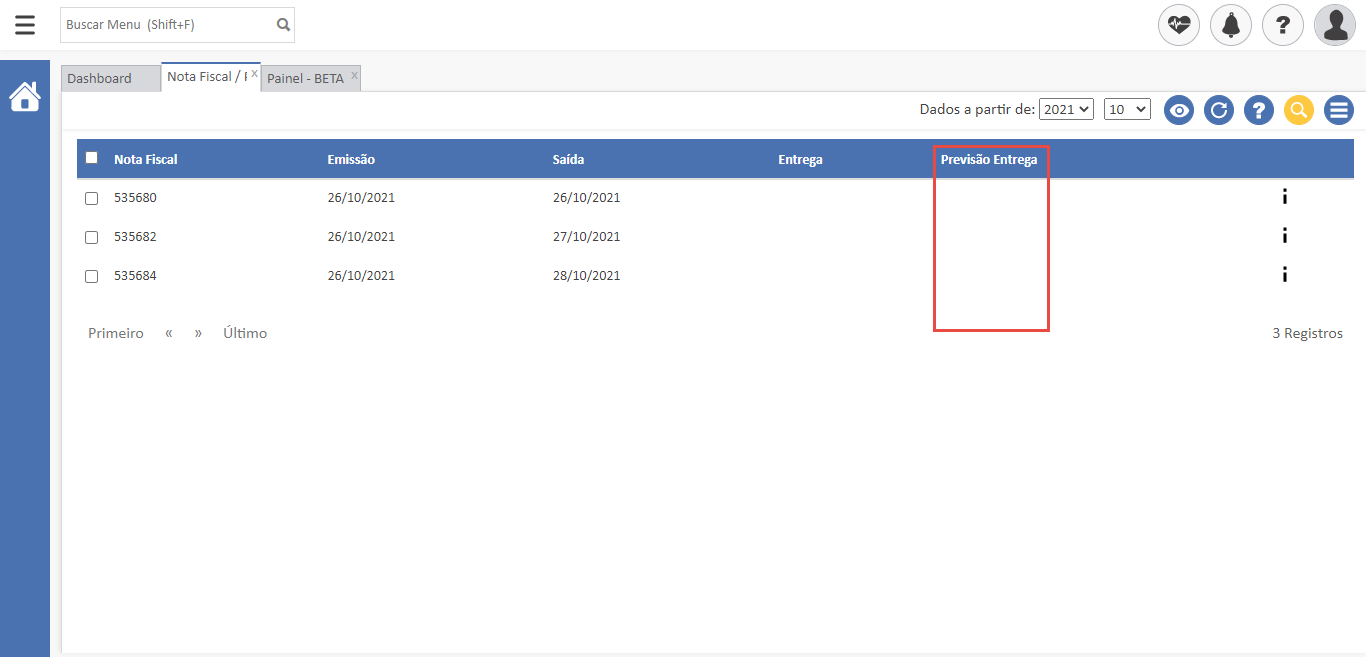Switch to the Painel - BETA tab

305,78
